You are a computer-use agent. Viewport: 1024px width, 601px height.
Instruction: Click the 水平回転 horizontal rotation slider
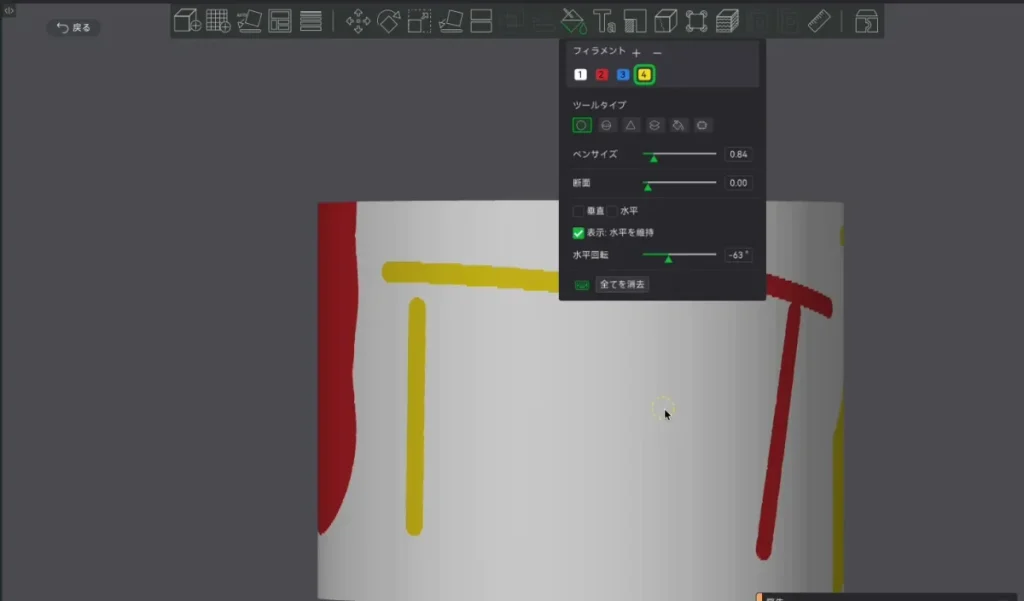tap(679, 255)
